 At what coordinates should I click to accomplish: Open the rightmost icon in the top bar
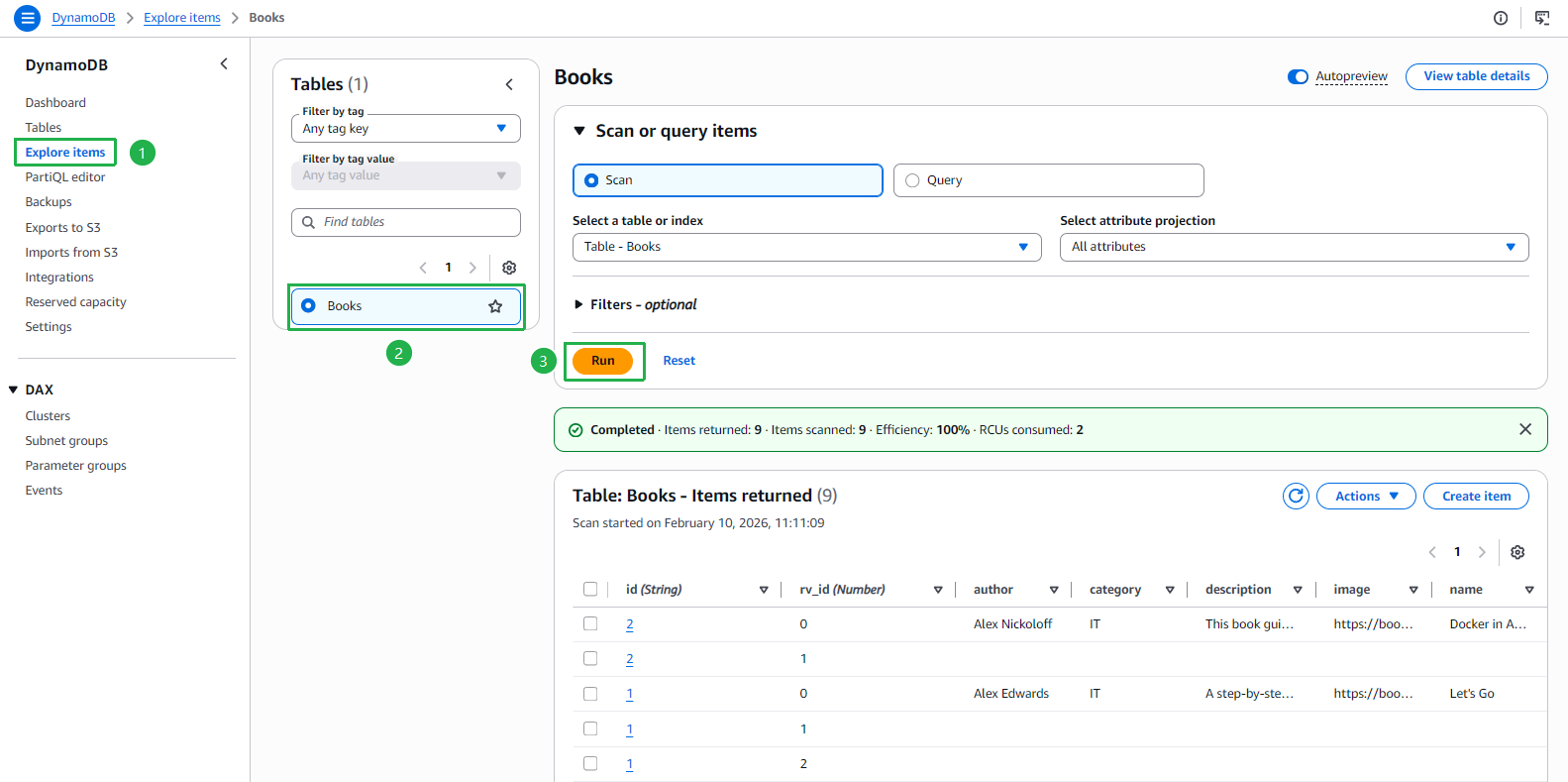pos(1542,18)
